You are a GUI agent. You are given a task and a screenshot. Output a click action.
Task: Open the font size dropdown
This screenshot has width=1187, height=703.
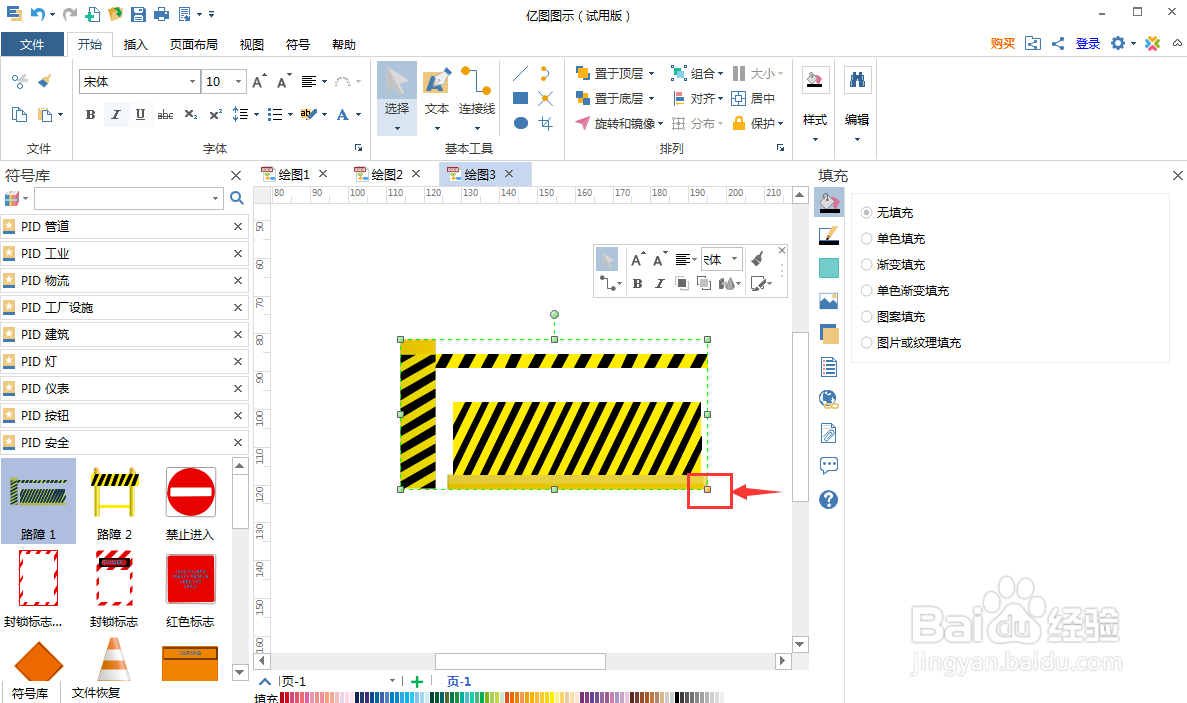tap(238, 81)
